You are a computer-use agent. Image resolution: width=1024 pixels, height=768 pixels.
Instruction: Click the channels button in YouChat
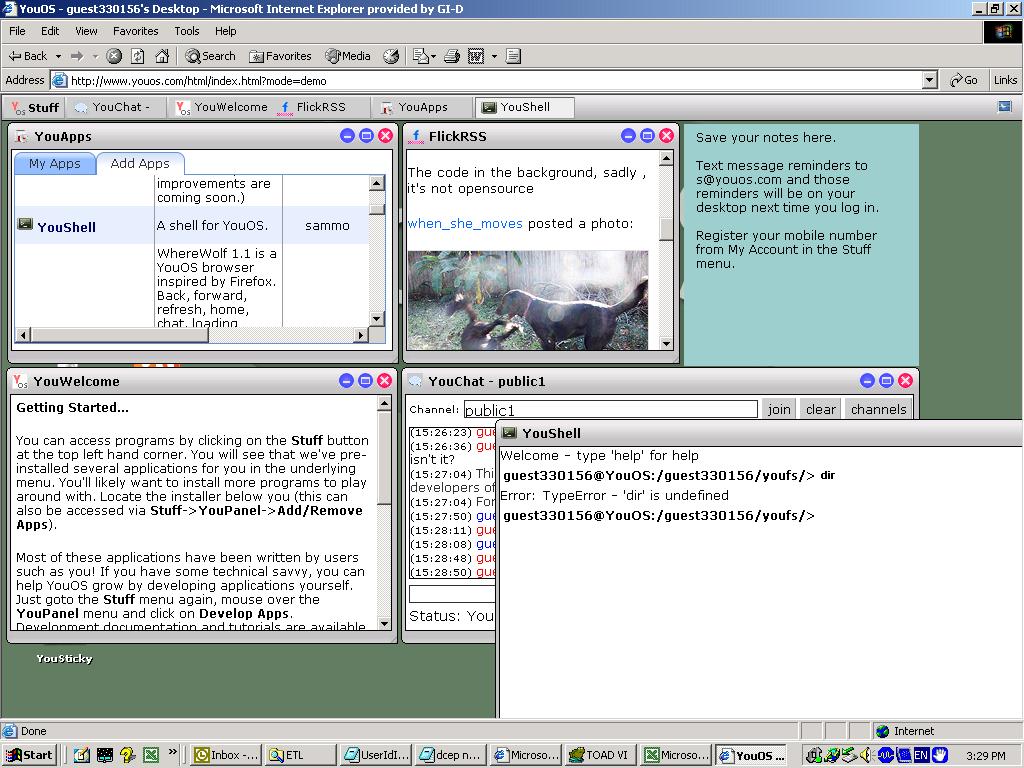[x=878, y=409]
